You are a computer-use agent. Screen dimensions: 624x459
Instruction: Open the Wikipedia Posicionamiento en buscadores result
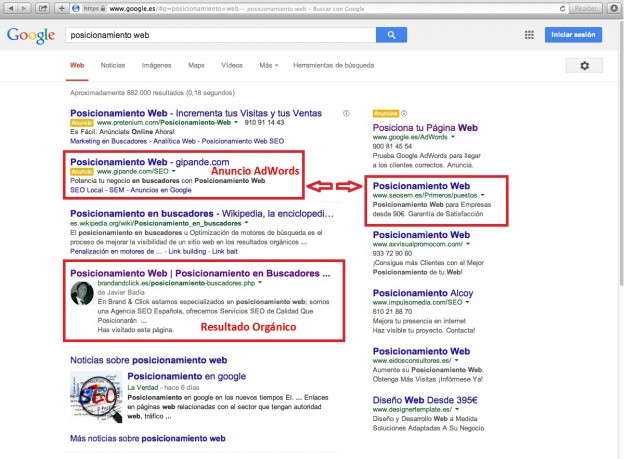click(x=202, y=214)
